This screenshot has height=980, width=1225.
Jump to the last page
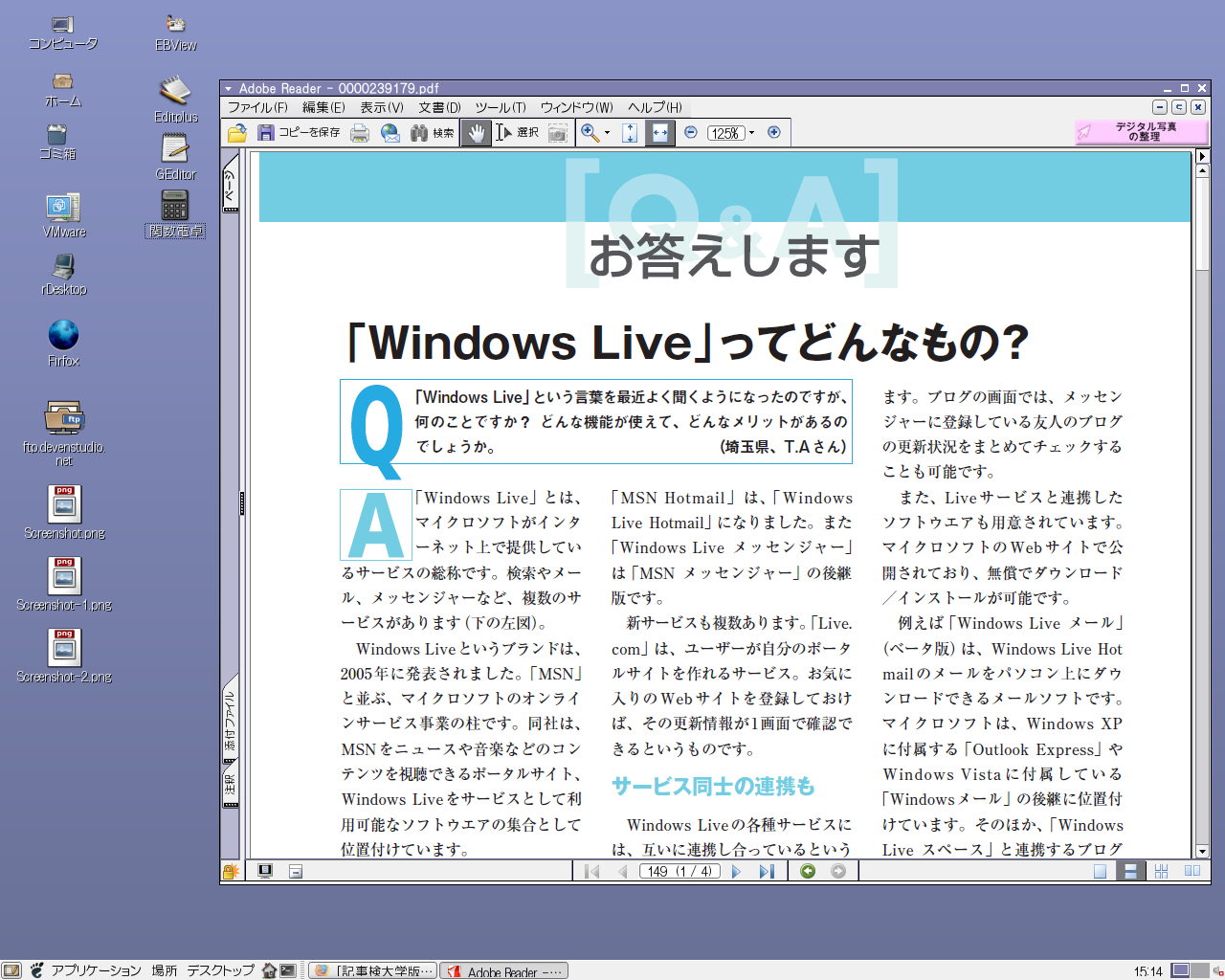[767, 871]
